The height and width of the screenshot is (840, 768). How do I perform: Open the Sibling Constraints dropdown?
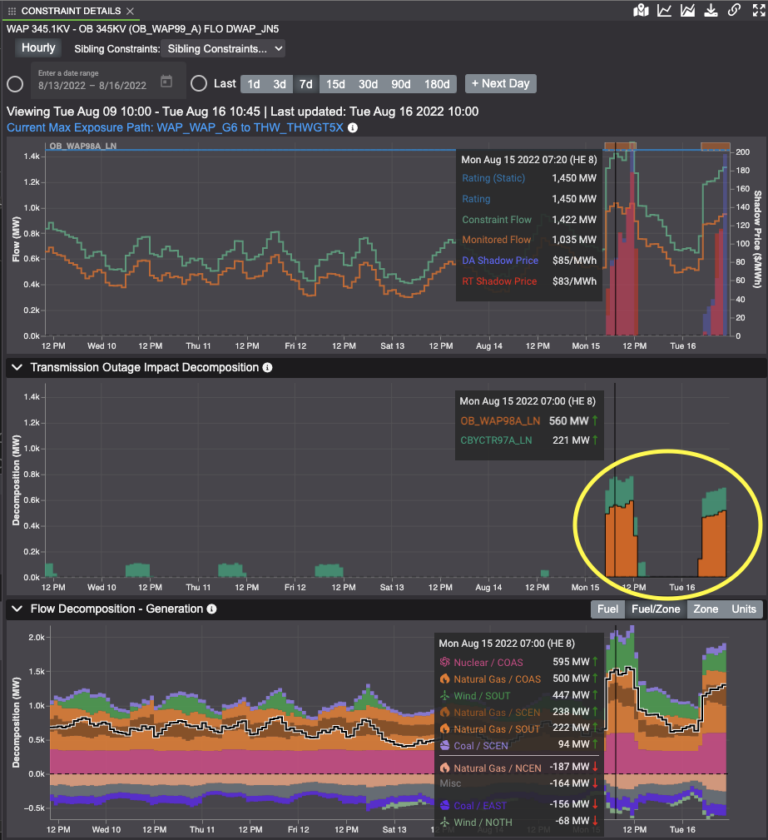[x=224, y=48]
